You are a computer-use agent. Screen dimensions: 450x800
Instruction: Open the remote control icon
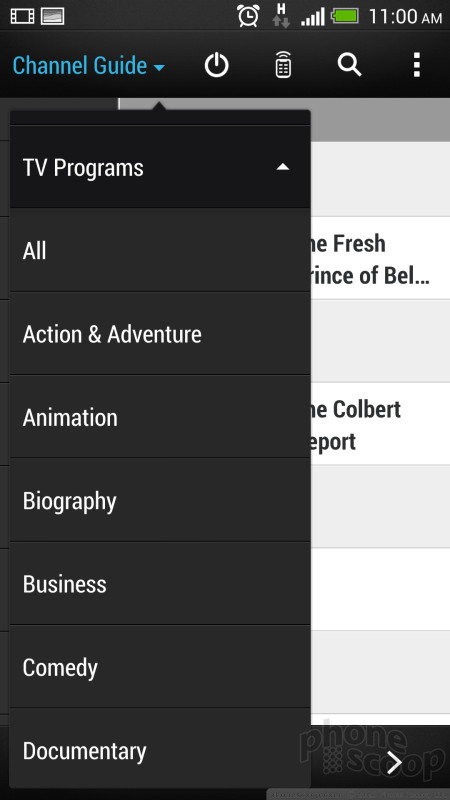(283, 66)
